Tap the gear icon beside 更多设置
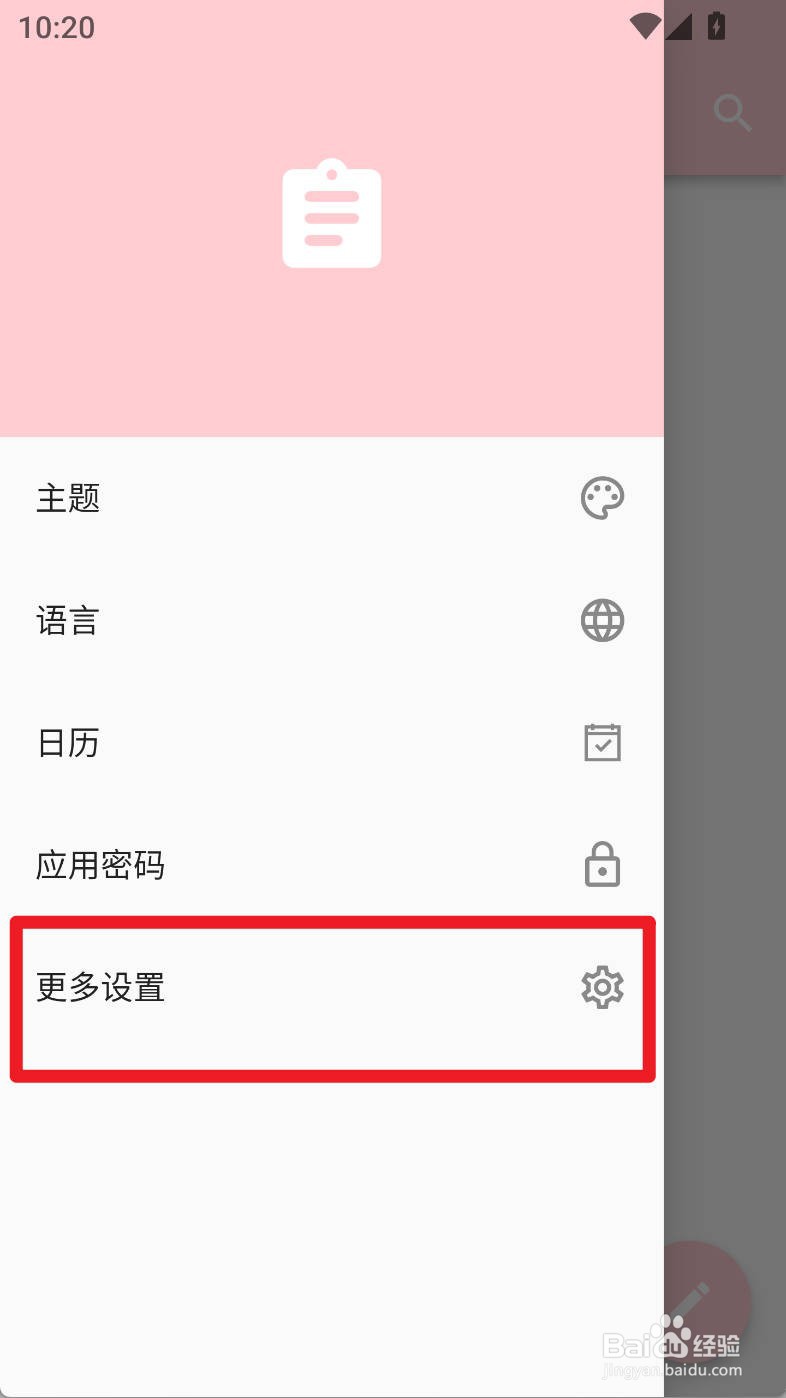The width and height of the screenshot is (786, 1398). [602, 988]
